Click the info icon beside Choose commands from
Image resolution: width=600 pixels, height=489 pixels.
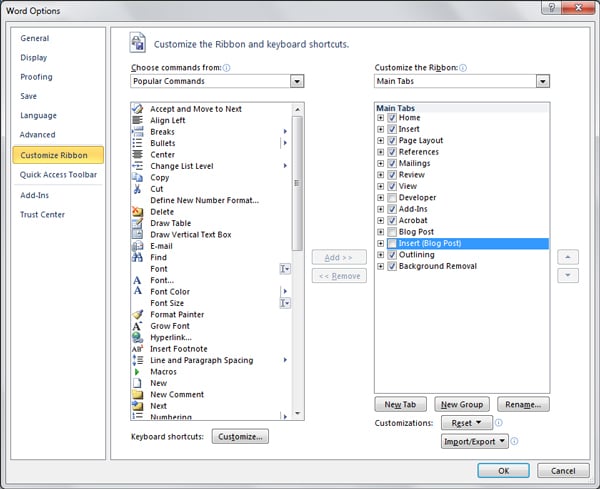point(227,68)
